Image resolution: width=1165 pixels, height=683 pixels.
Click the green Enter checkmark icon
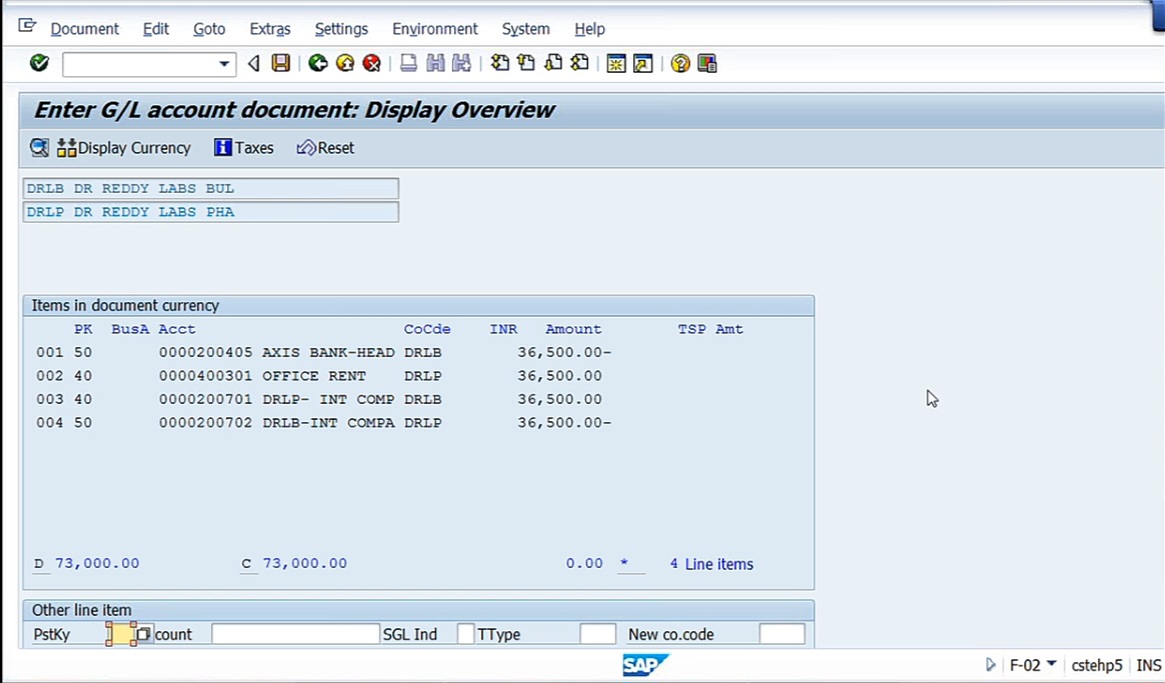[39, 63]
